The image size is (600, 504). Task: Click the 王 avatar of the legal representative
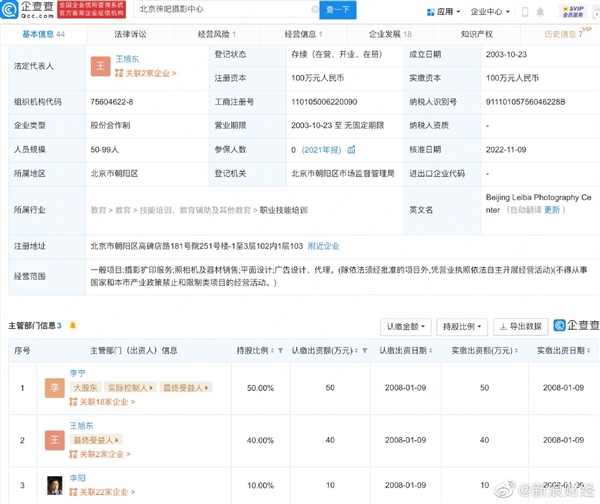pyautogui.click(x=100, y=66)
